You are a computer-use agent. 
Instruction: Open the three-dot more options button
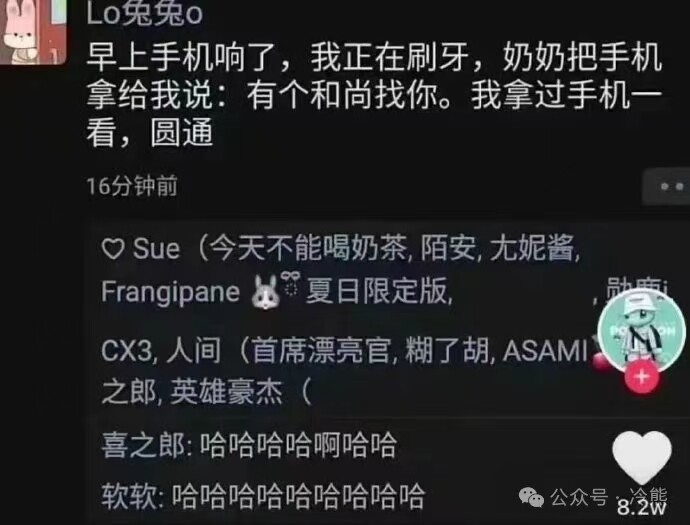pos(667,187)
